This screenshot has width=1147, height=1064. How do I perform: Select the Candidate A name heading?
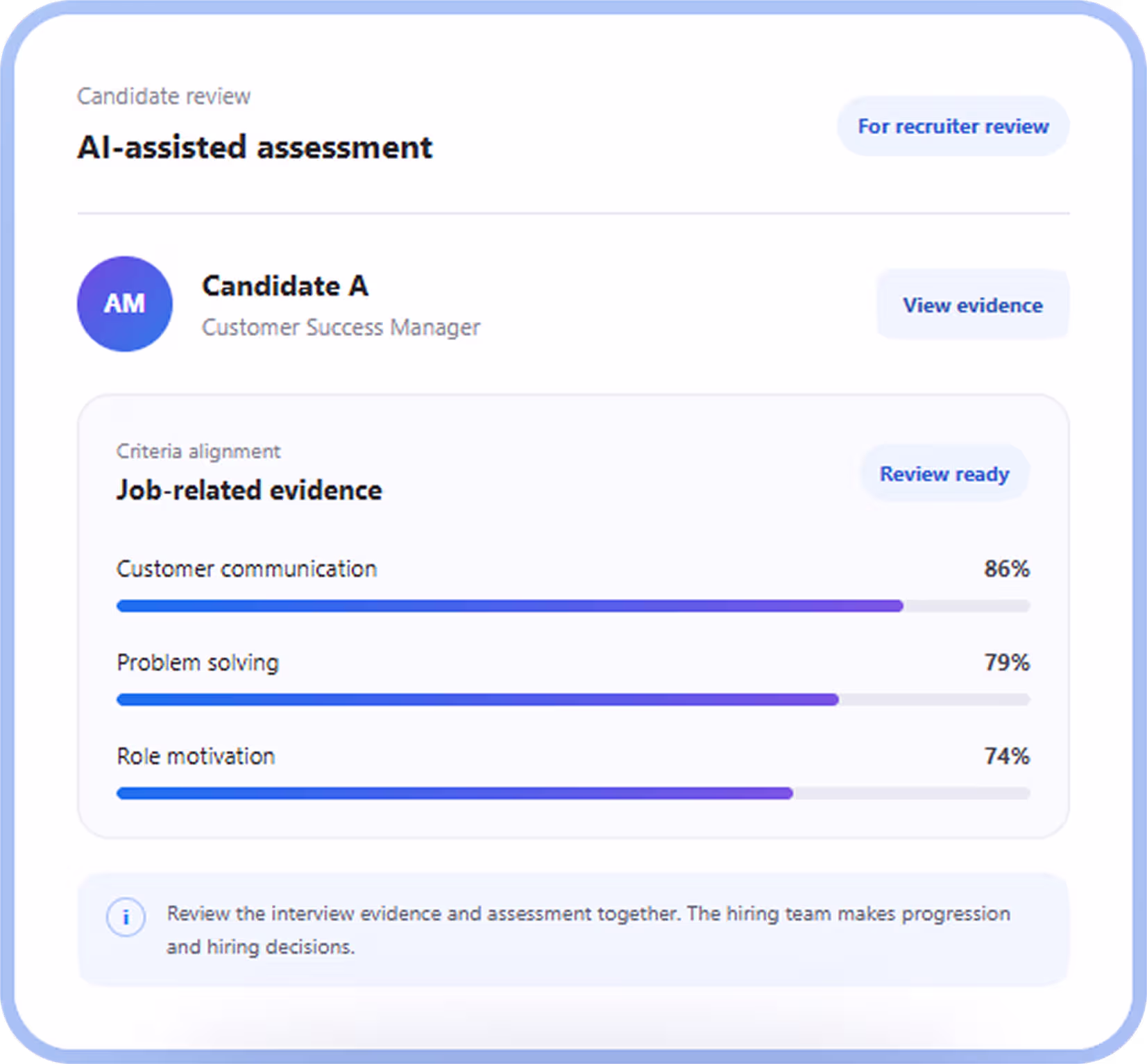[x=285, y=286]
